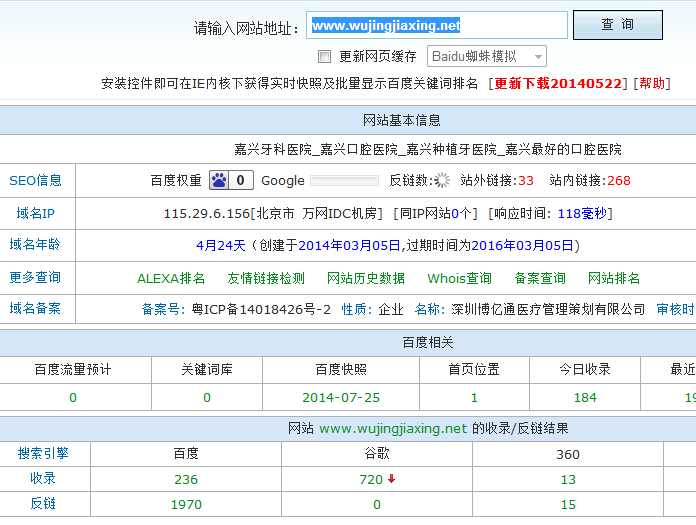Click the 查询 button
Viewport: 696px width, 525px height.
click(617, 25)
